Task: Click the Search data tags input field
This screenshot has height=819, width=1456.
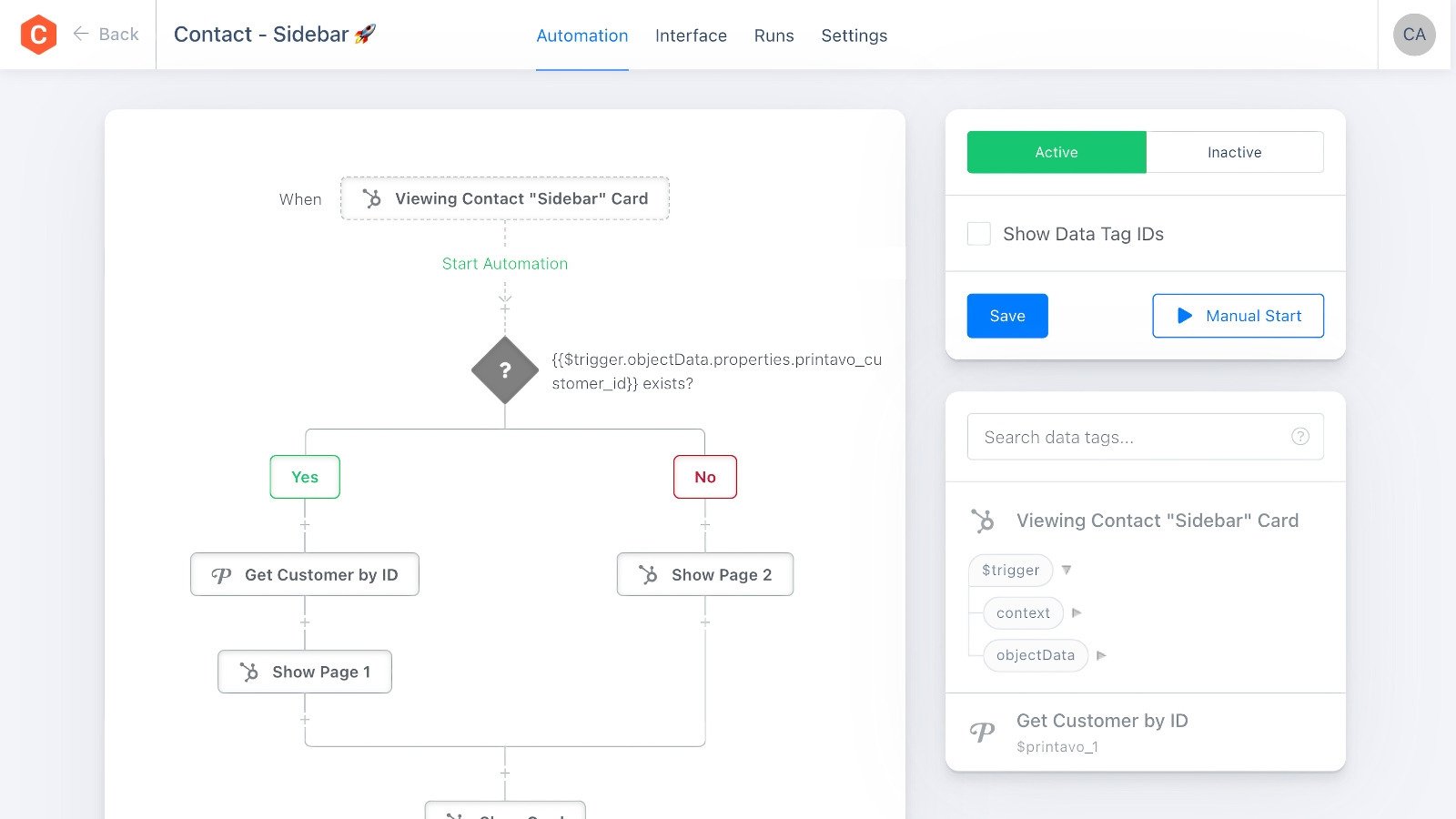Action: 1128,437
